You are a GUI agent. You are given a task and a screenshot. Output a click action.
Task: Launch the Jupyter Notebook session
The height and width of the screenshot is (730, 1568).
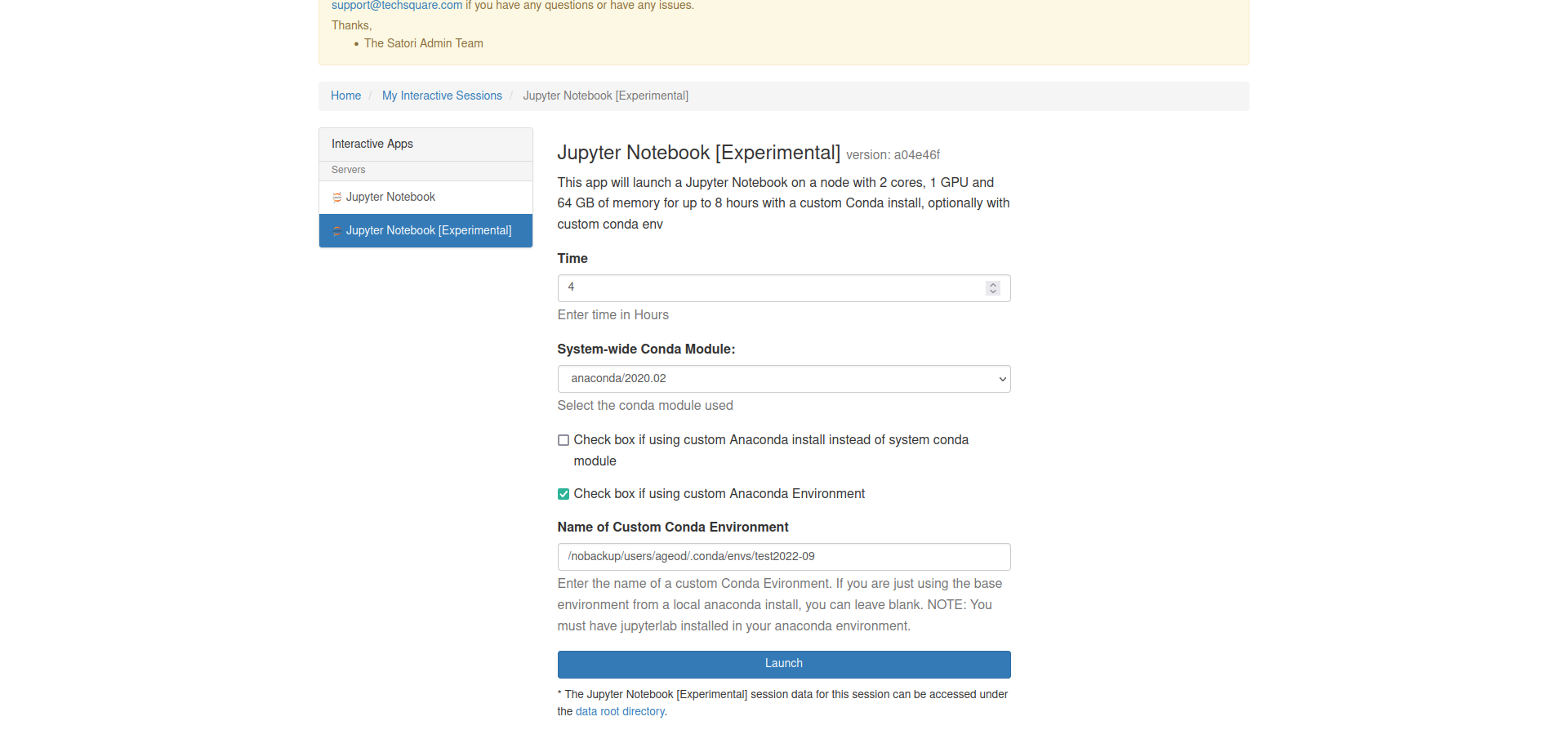(784, 664)
